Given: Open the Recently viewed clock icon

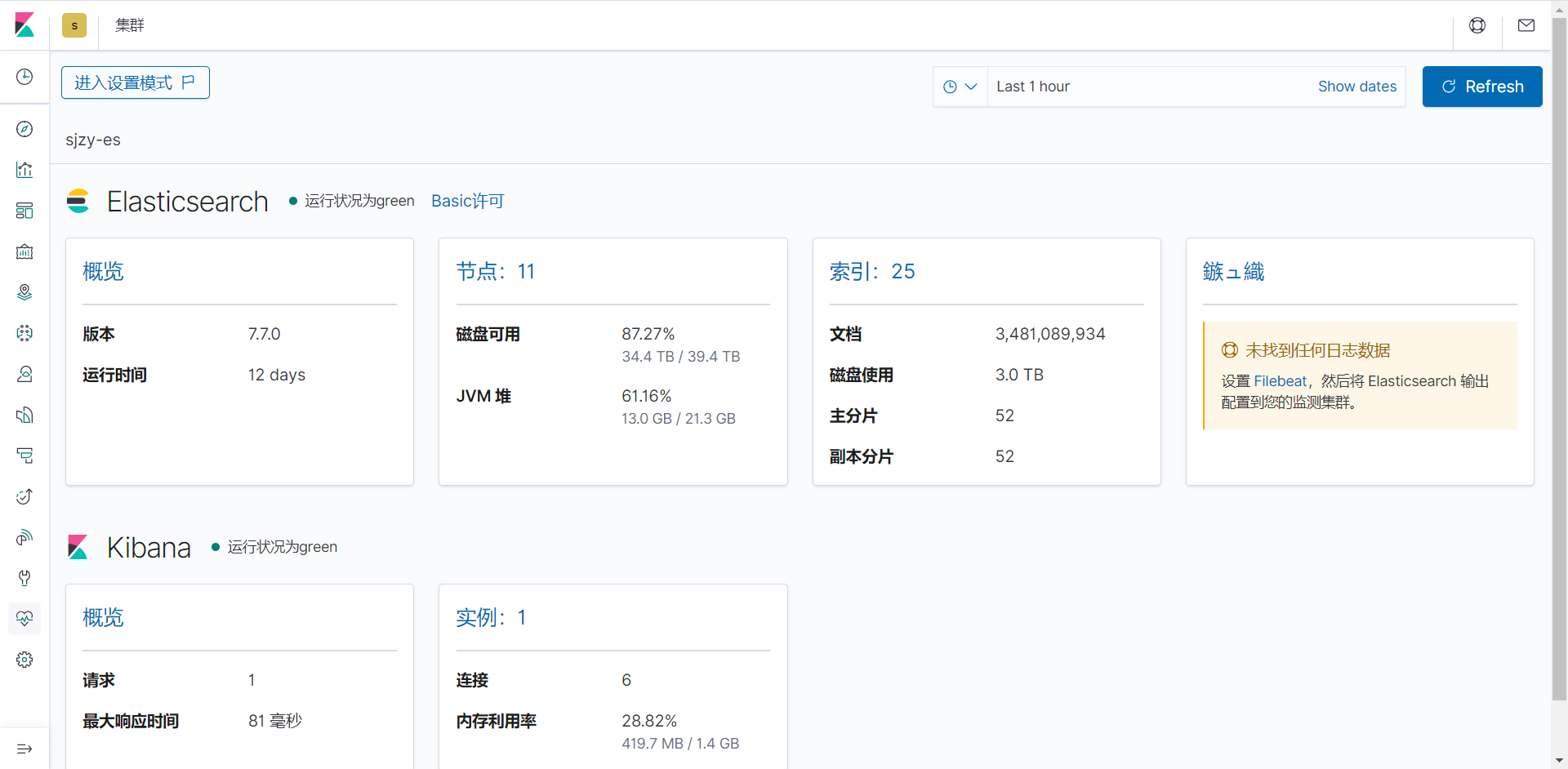Looking at the screenshot, I should tap(24, 77).
